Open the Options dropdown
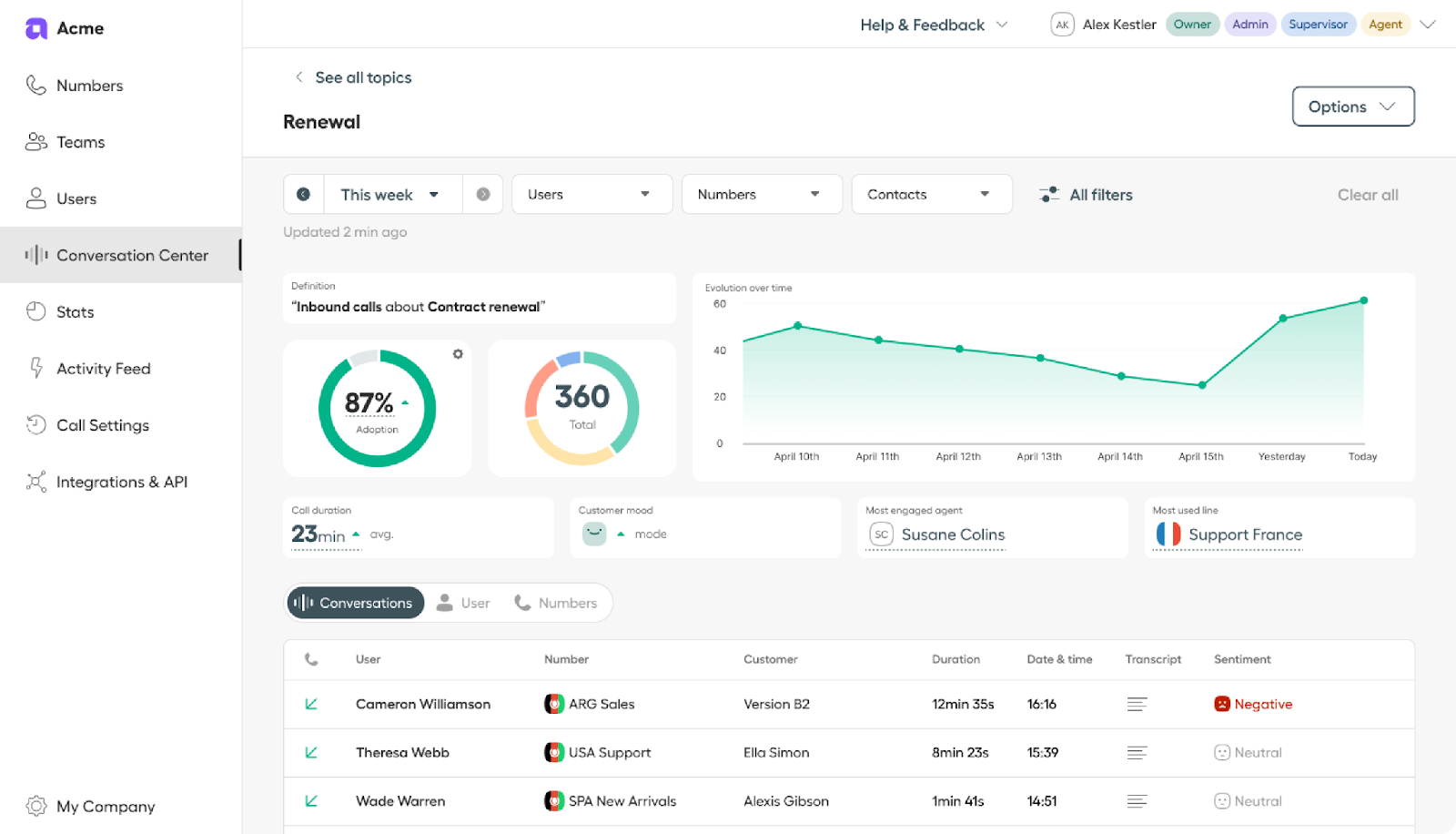 click(x=1352, y=107)
